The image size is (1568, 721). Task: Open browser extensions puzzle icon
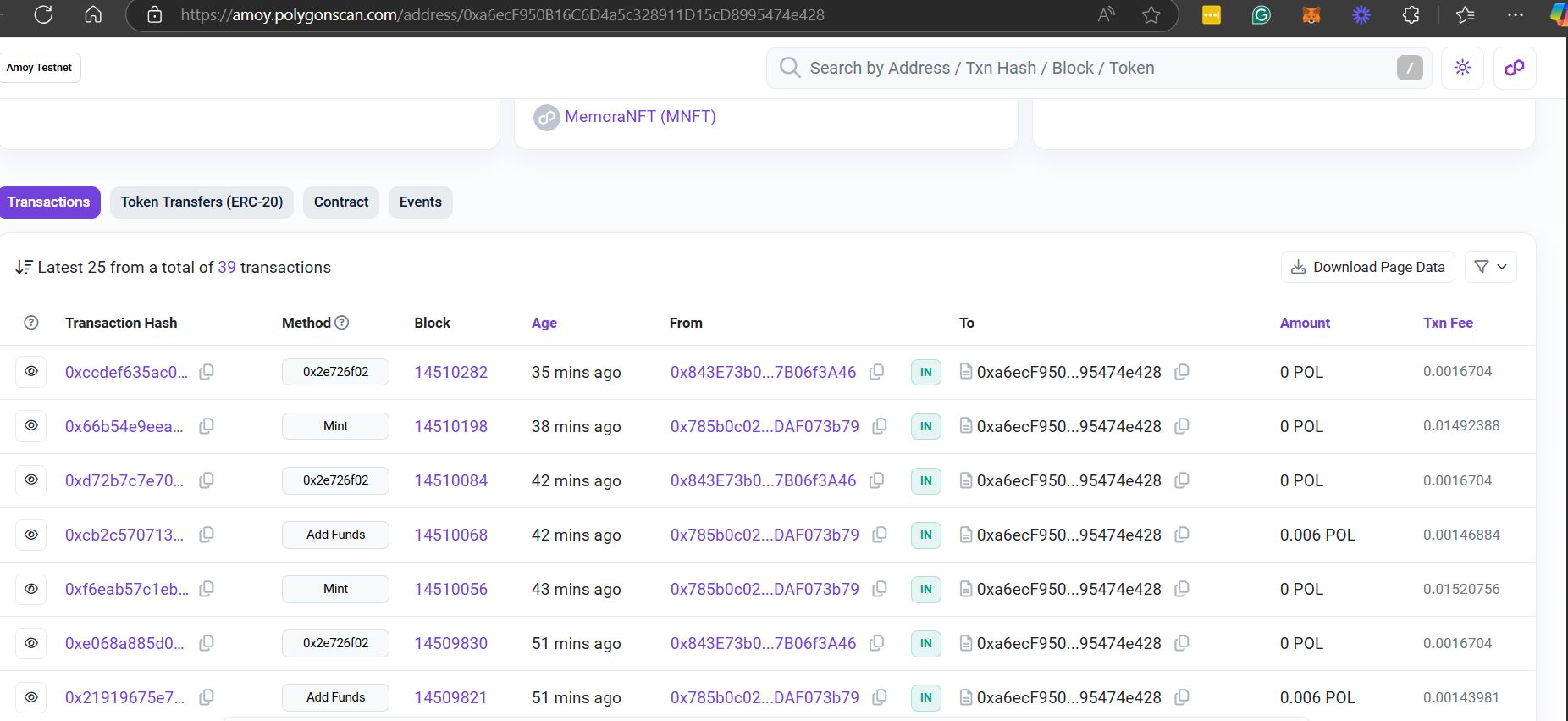click(x=1411, y=14)
